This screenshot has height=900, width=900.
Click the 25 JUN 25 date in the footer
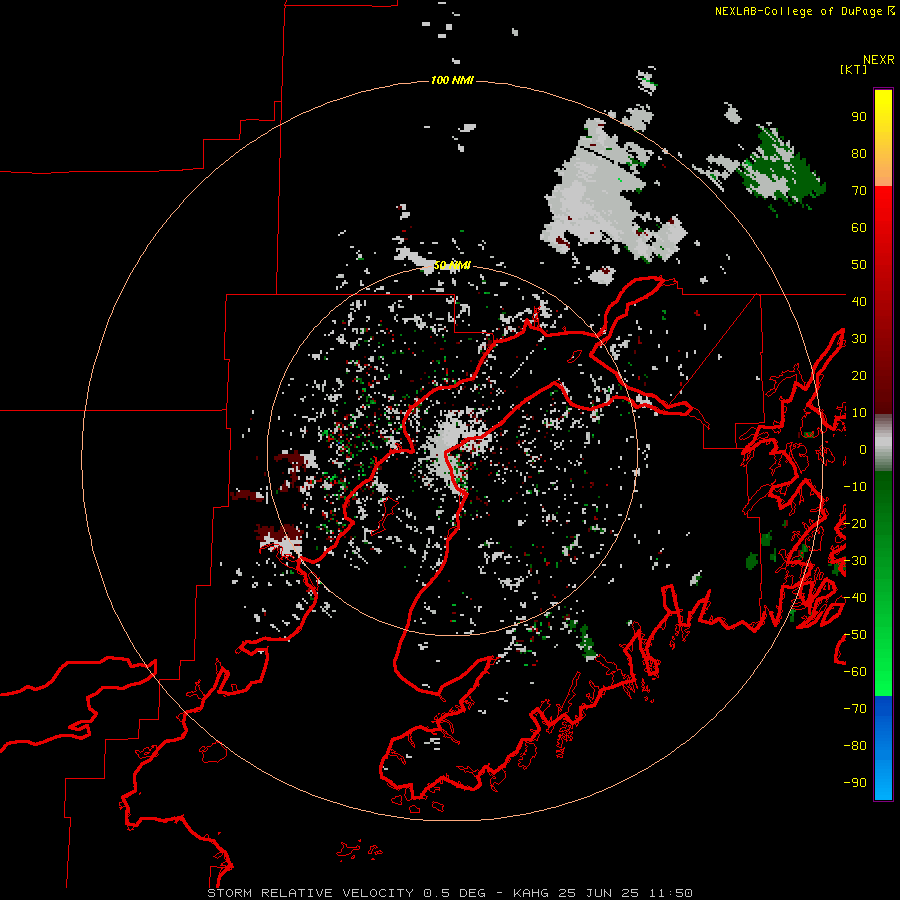click(599, 893)
